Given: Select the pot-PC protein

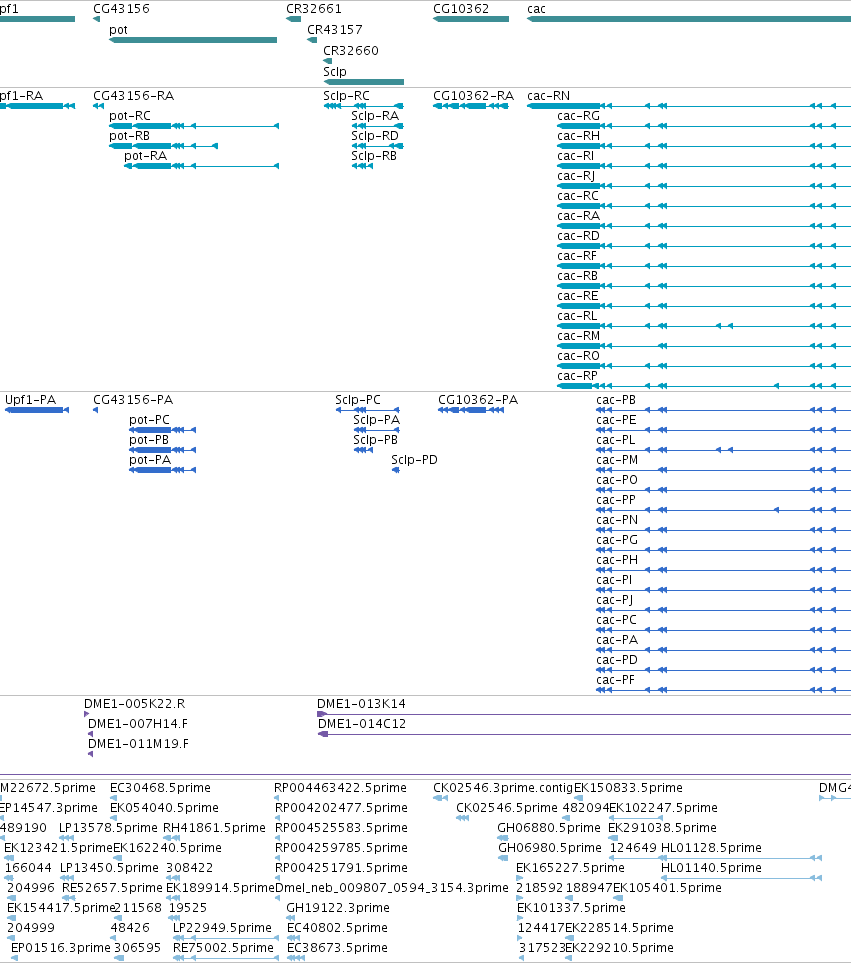Looking at the screenshot, I should [x=163, y=430].
